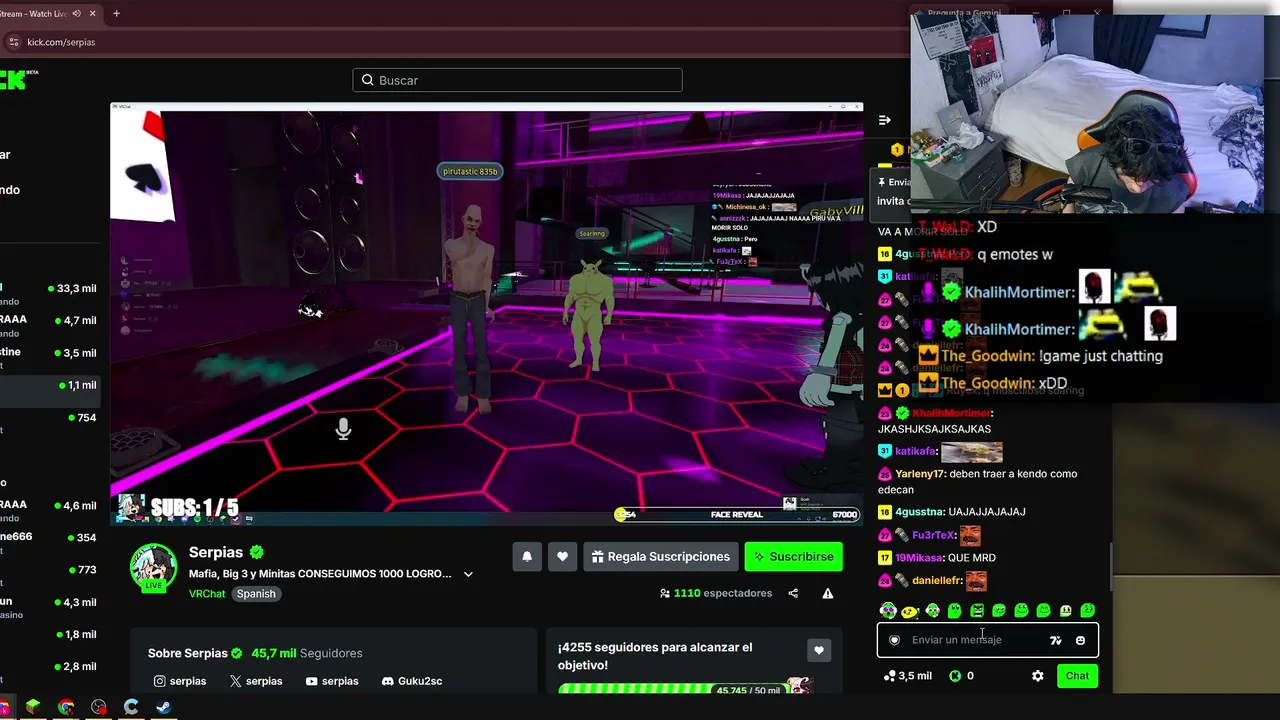Open chat user Fu3rTeX's name
The width and height of the screenshot is (1280, 720).
933,535
